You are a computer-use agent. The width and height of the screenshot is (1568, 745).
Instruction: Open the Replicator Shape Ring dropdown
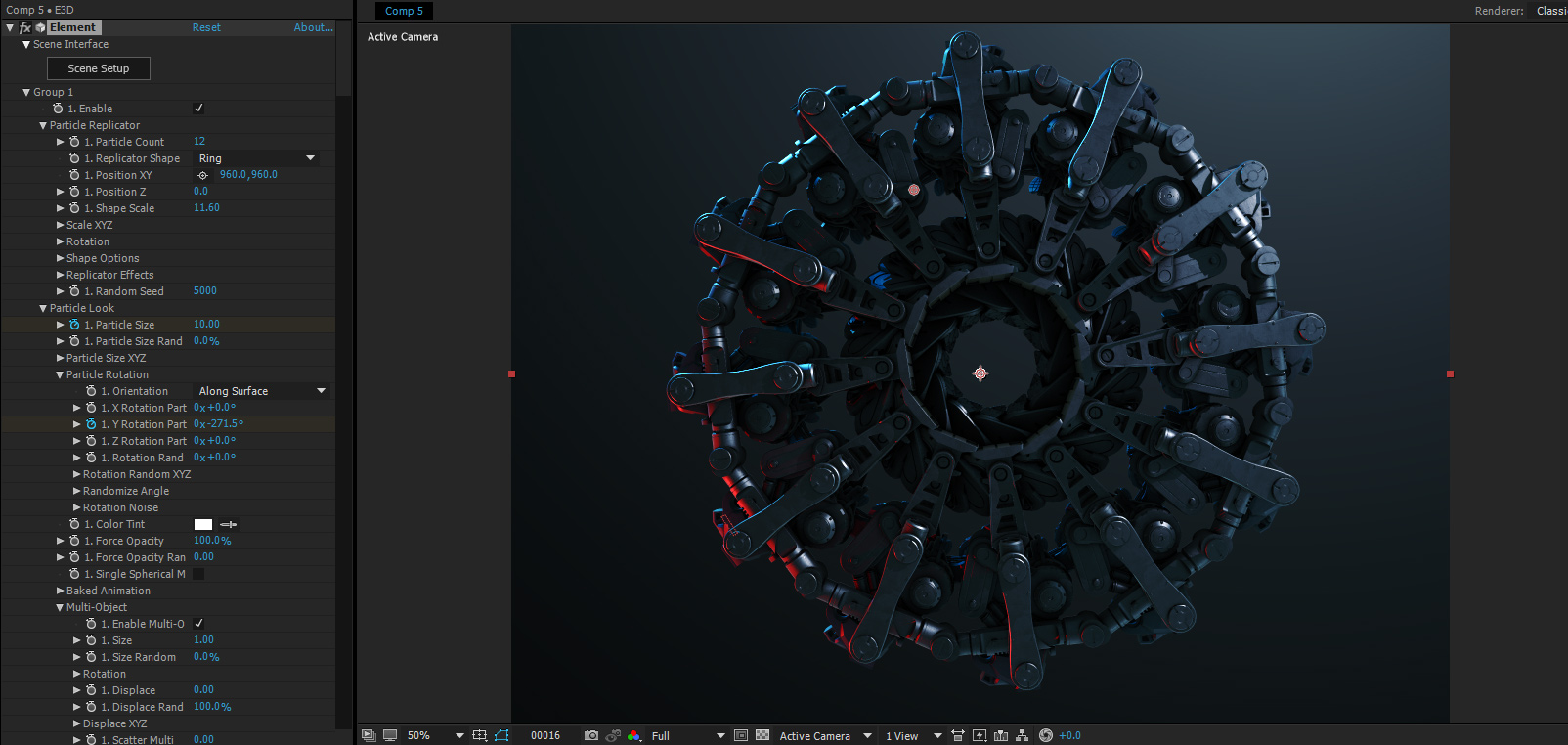tap(257, 158)
